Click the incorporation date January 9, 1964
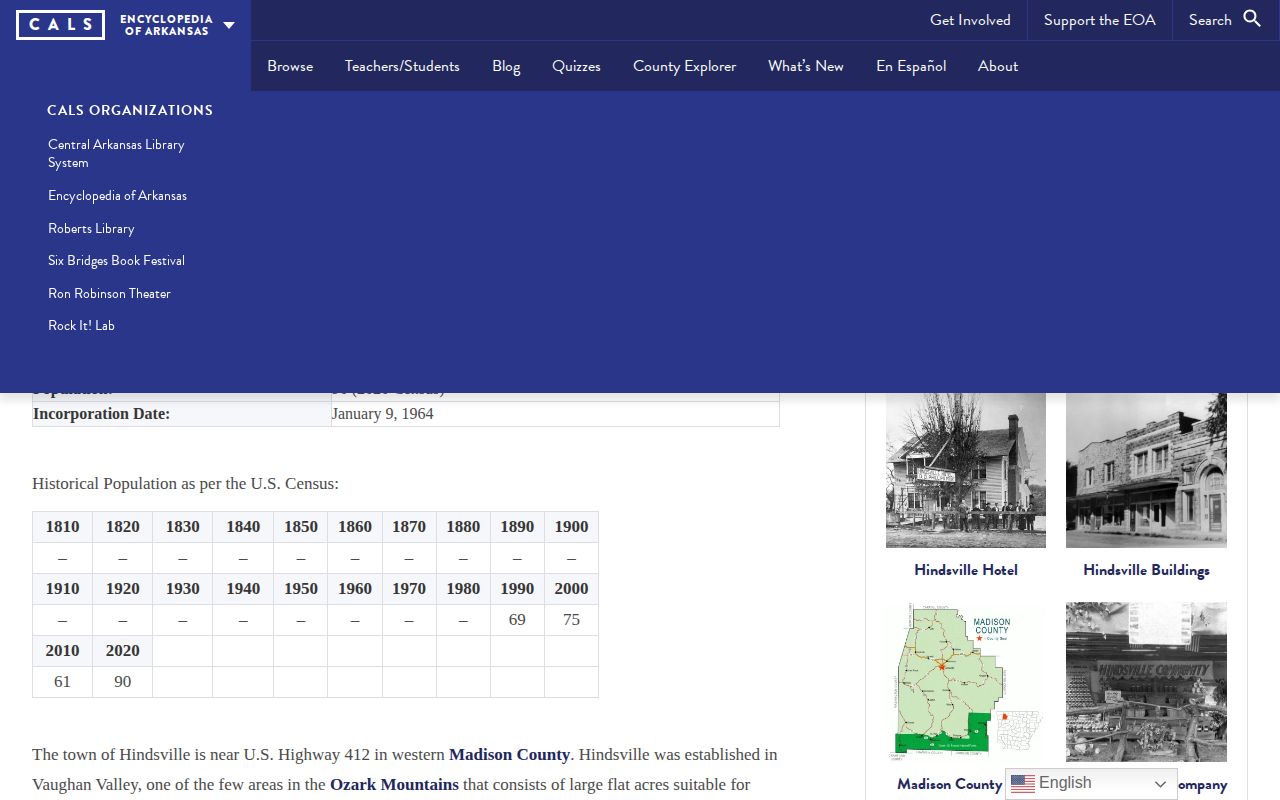 [x=383, y=413]
